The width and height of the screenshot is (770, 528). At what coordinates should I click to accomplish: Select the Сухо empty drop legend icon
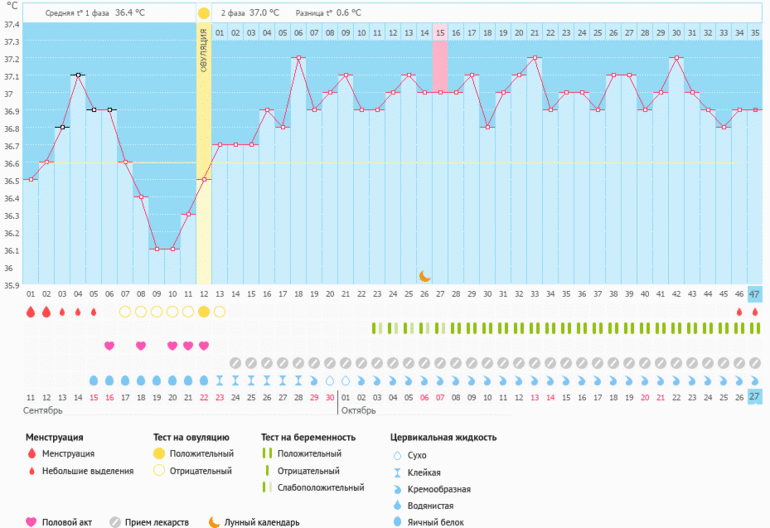tap(397, 455)
